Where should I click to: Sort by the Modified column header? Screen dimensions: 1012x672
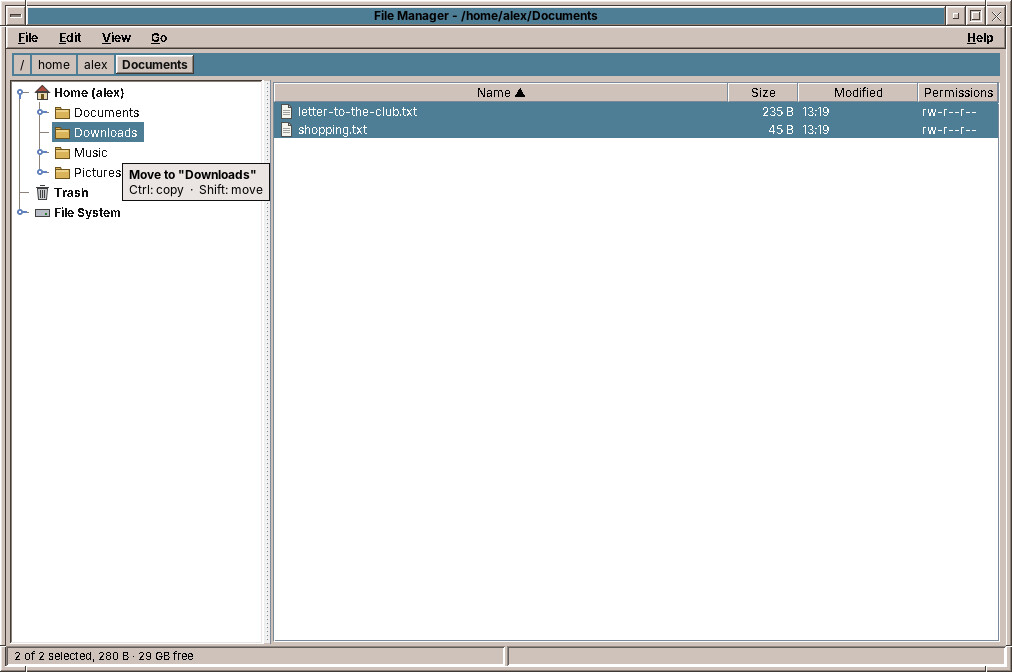tap(858, 92)
